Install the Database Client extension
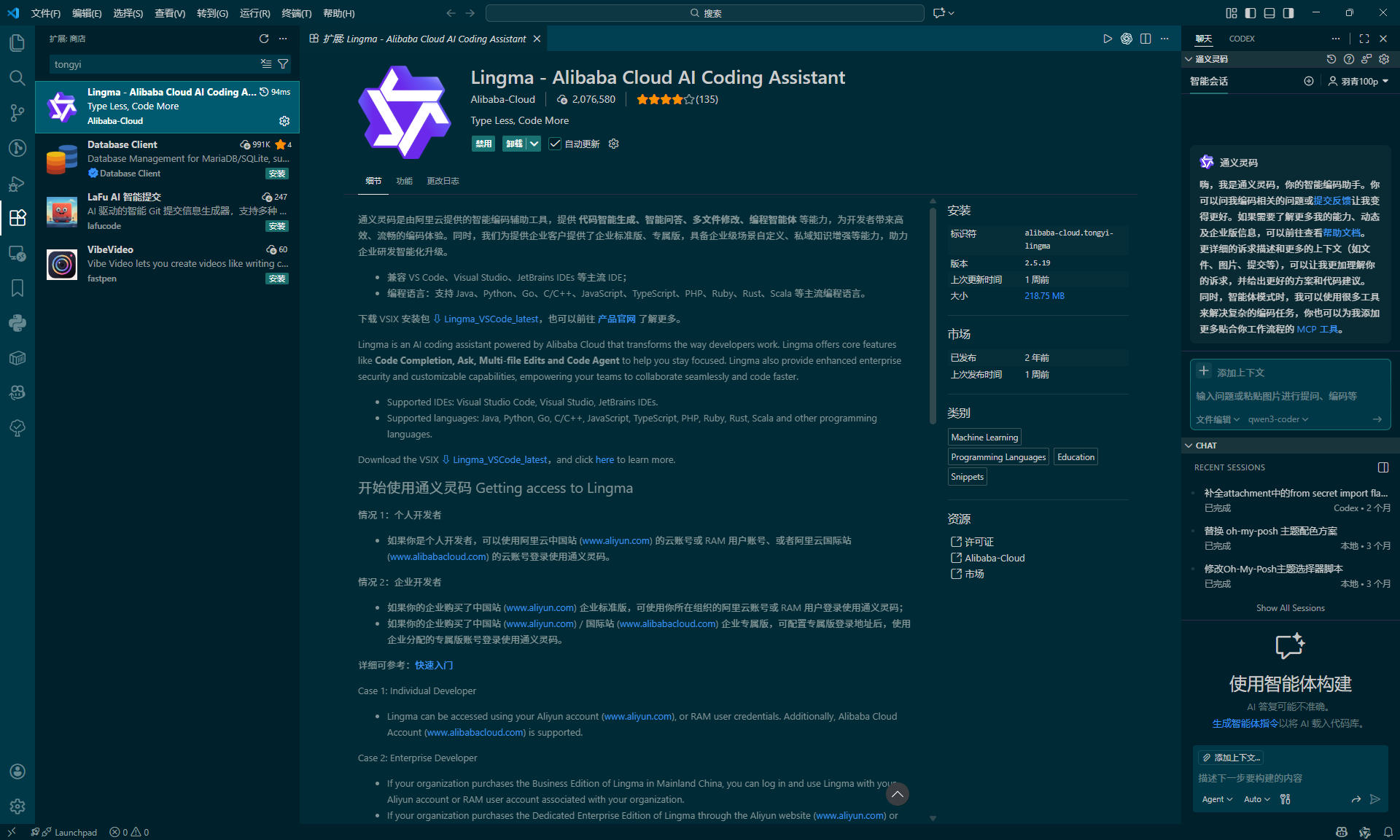Screen dimensions: 1400x840 [x=277, y=174]
